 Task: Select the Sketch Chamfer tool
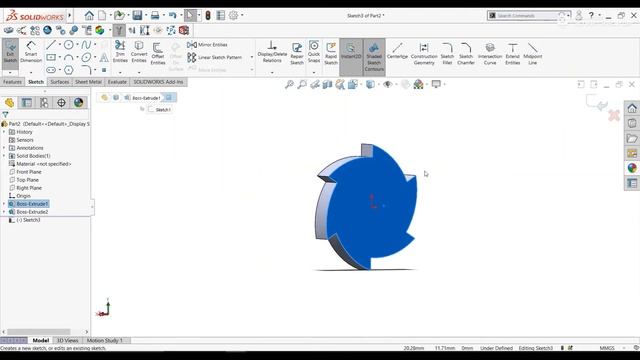(x=466, y=53)
